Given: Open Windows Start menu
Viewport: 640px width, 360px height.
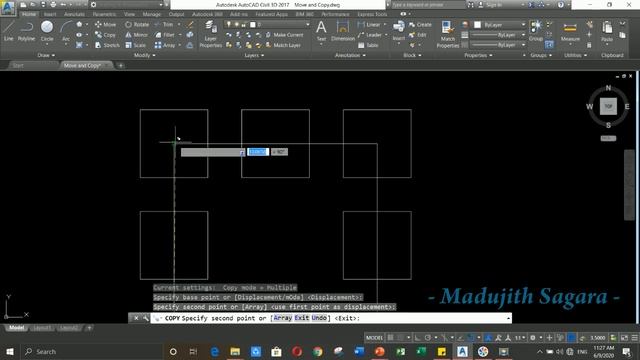Looking at the screenshot, I should tap(10, 351).
